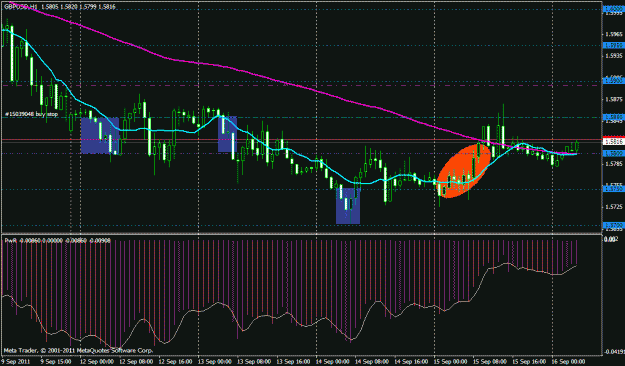Viewport: 625px width, 366px height.
Task: Click the 14 Sep 00:00 time label
Action: tap(333, 361)
